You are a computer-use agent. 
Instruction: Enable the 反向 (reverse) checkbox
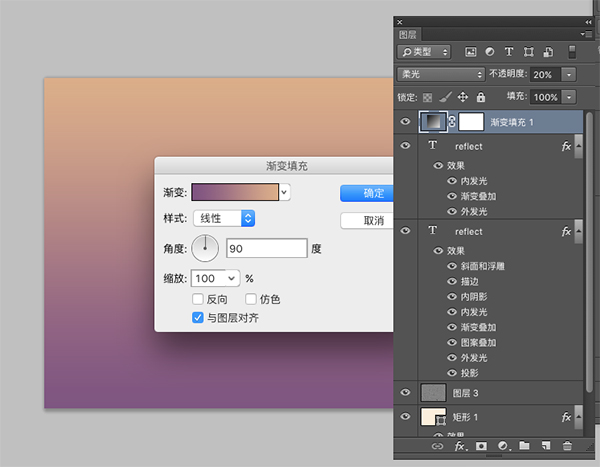(x=197, y=299)
